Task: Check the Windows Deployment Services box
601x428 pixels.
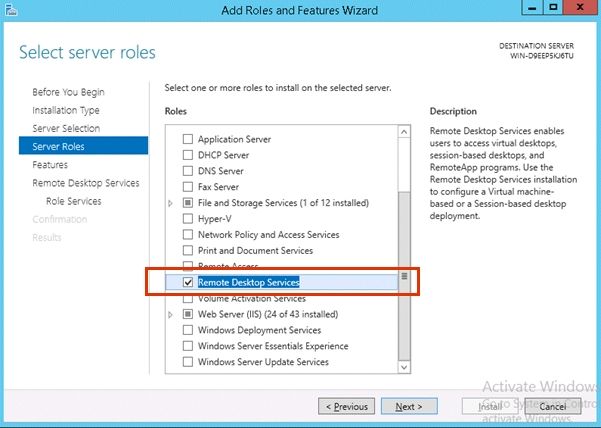Action: pos(188,330)
